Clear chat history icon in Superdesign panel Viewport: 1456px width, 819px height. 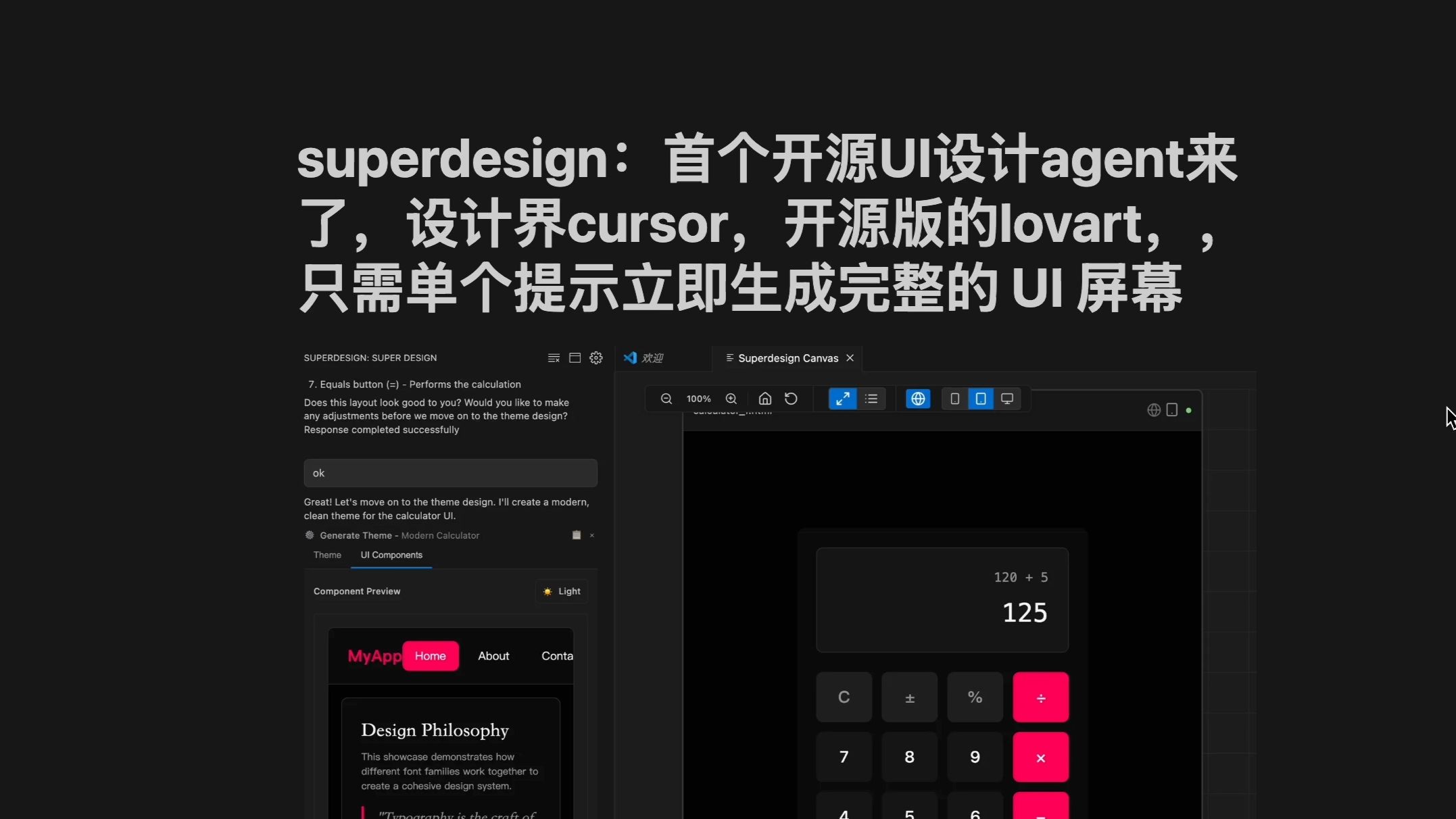554,358
